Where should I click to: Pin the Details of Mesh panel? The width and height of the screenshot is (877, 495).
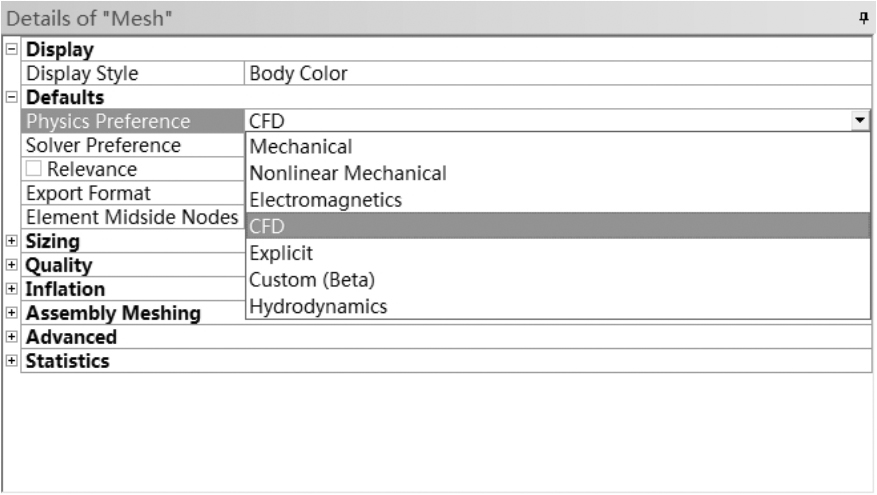click(862, 18)
